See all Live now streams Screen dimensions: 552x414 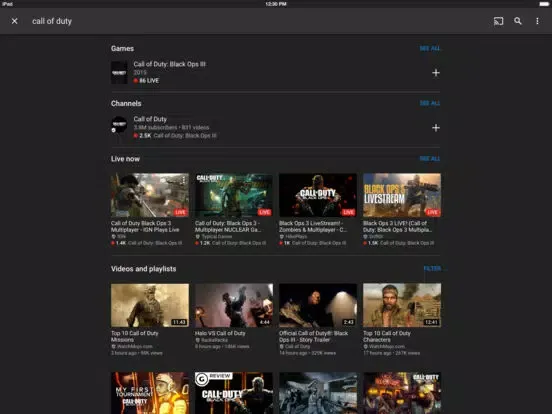[430, 159]
